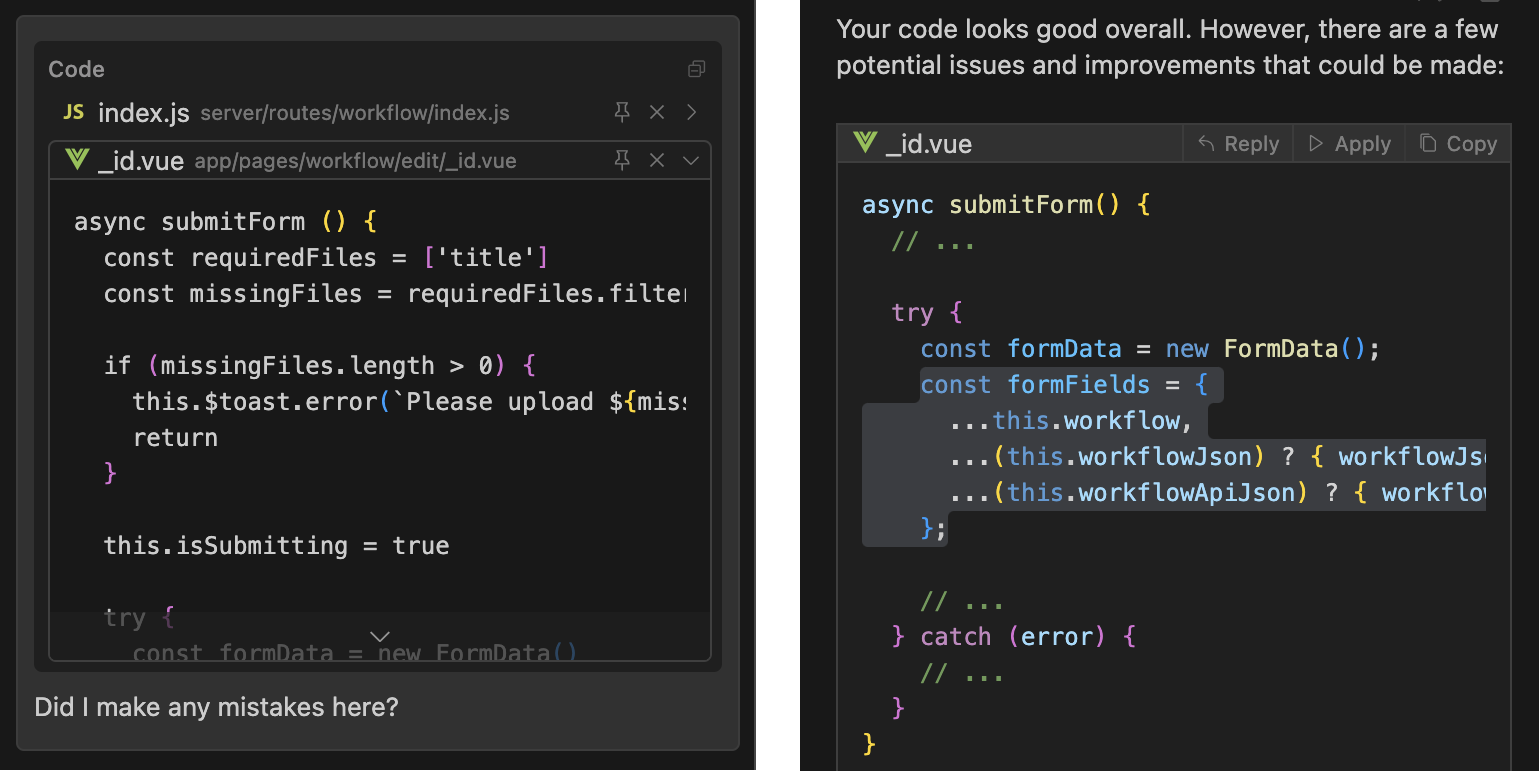
Task: Open _id.vue from the response code header
Action: [928, 144]
